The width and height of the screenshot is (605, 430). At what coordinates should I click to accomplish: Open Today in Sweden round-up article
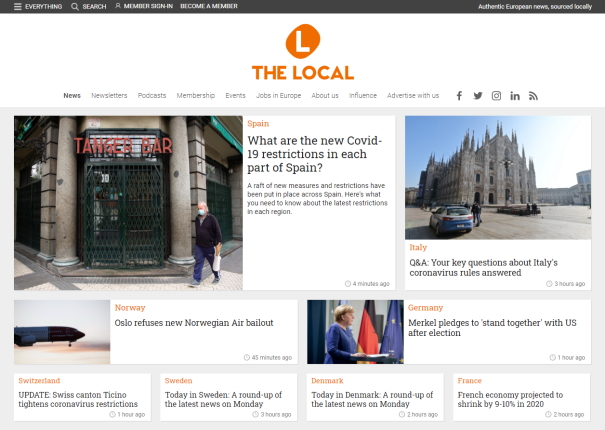tap(223, 400)
